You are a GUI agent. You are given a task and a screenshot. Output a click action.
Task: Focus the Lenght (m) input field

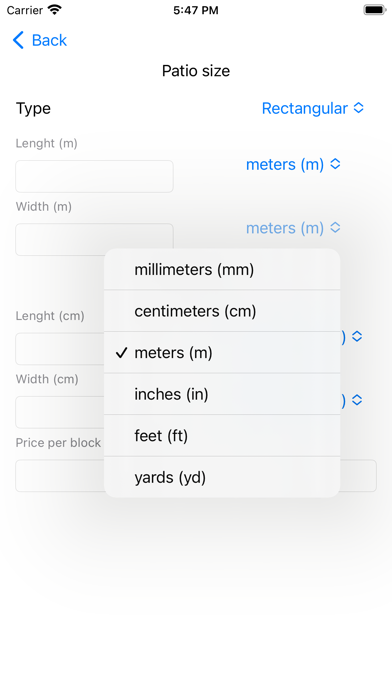[x=94, y=176]
